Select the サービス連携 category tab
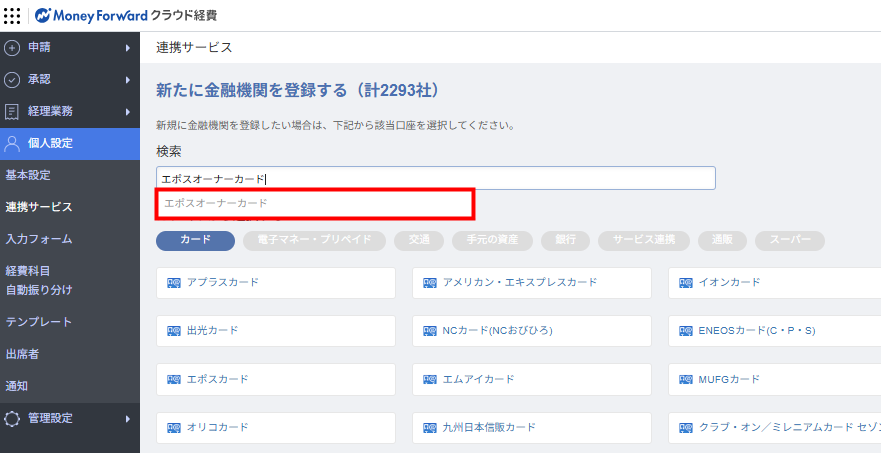881x453 pixels. 644,241
